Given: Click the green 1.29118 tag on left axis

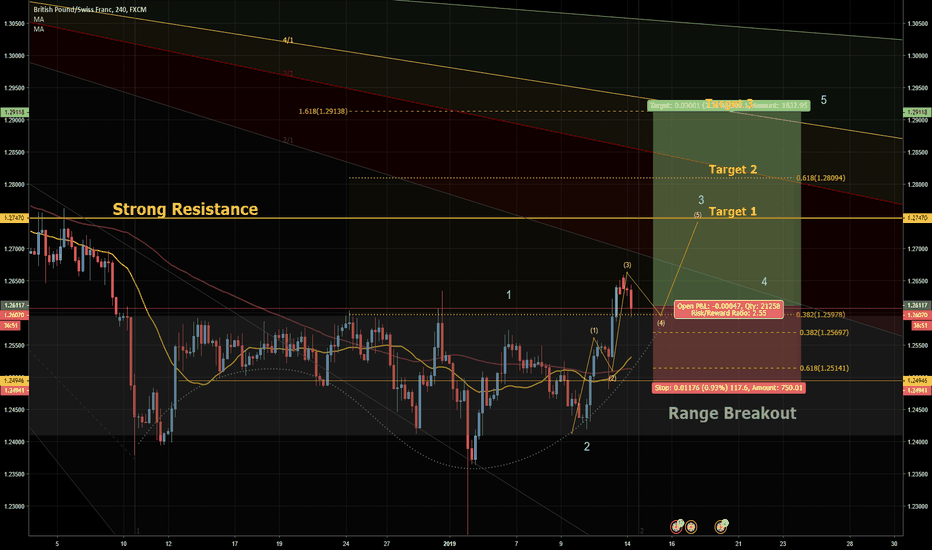Looking at the screenshot, I should click(x=14, y=112).
